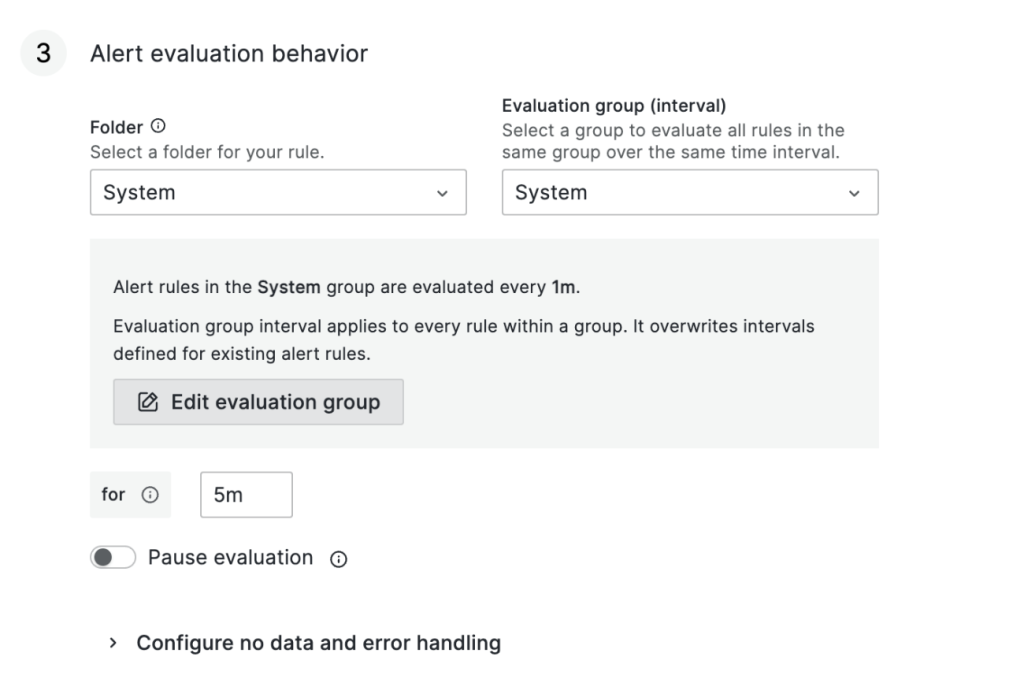This screenshot has height=679, width=1024.
Task: Click the "for" label text
Action: point(113,495)
